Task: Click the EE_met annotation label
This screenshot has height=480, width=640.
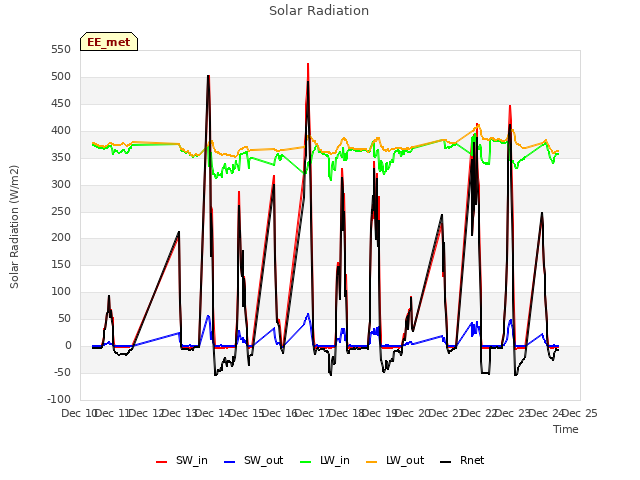Action: [x=109, y=42]
